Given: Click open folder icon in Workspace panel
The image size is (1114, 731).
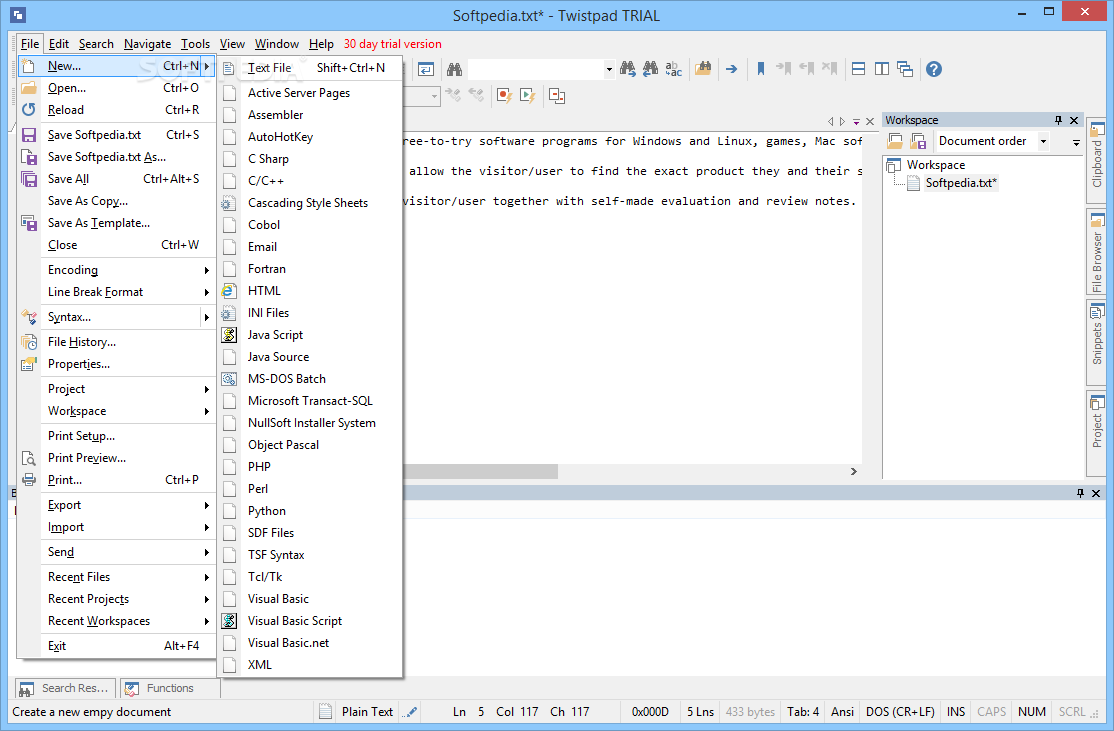Looking at the screenshot, I should point(895,141).
